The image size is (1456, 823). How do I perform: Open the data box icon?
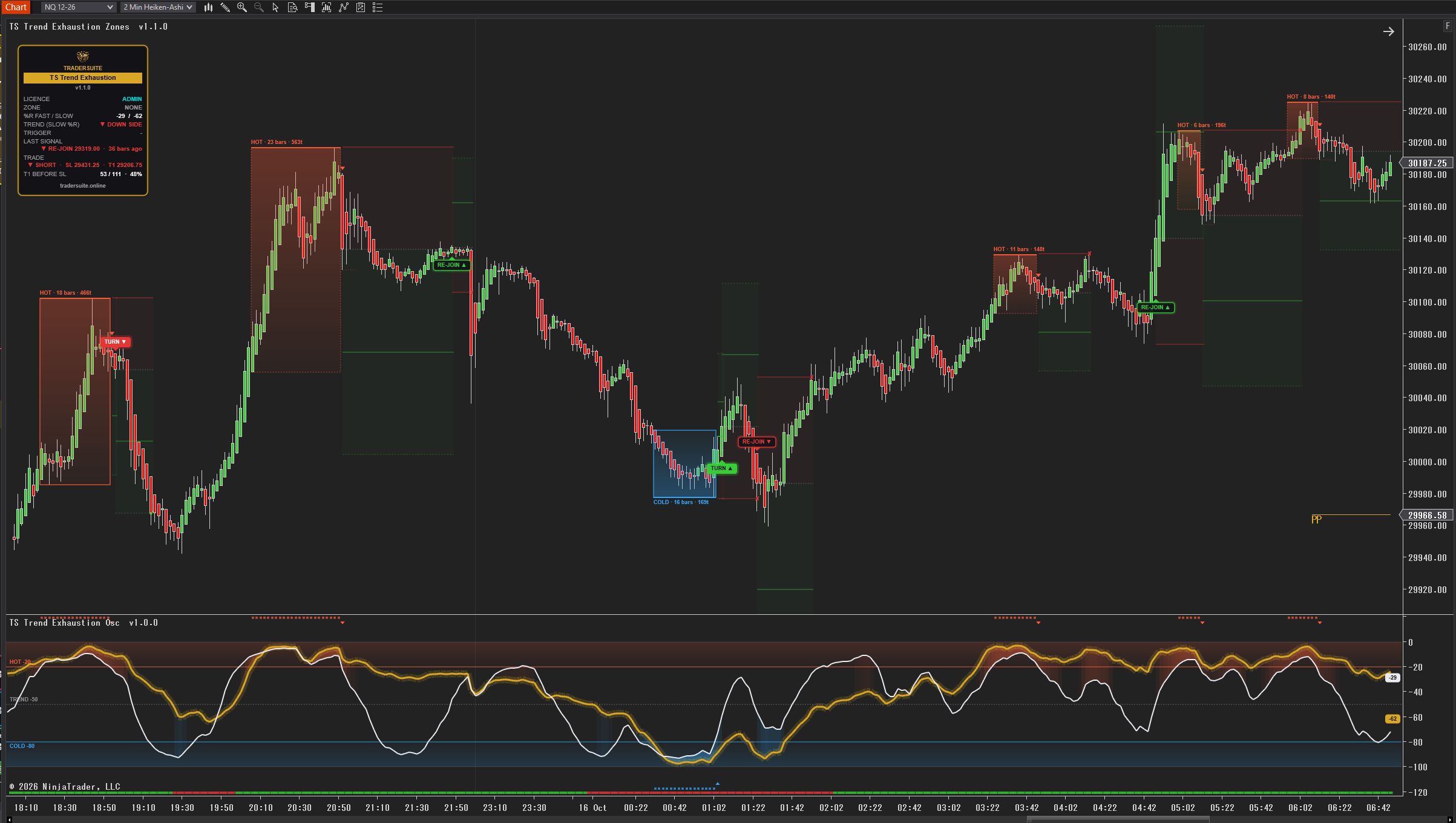[292, 7]
